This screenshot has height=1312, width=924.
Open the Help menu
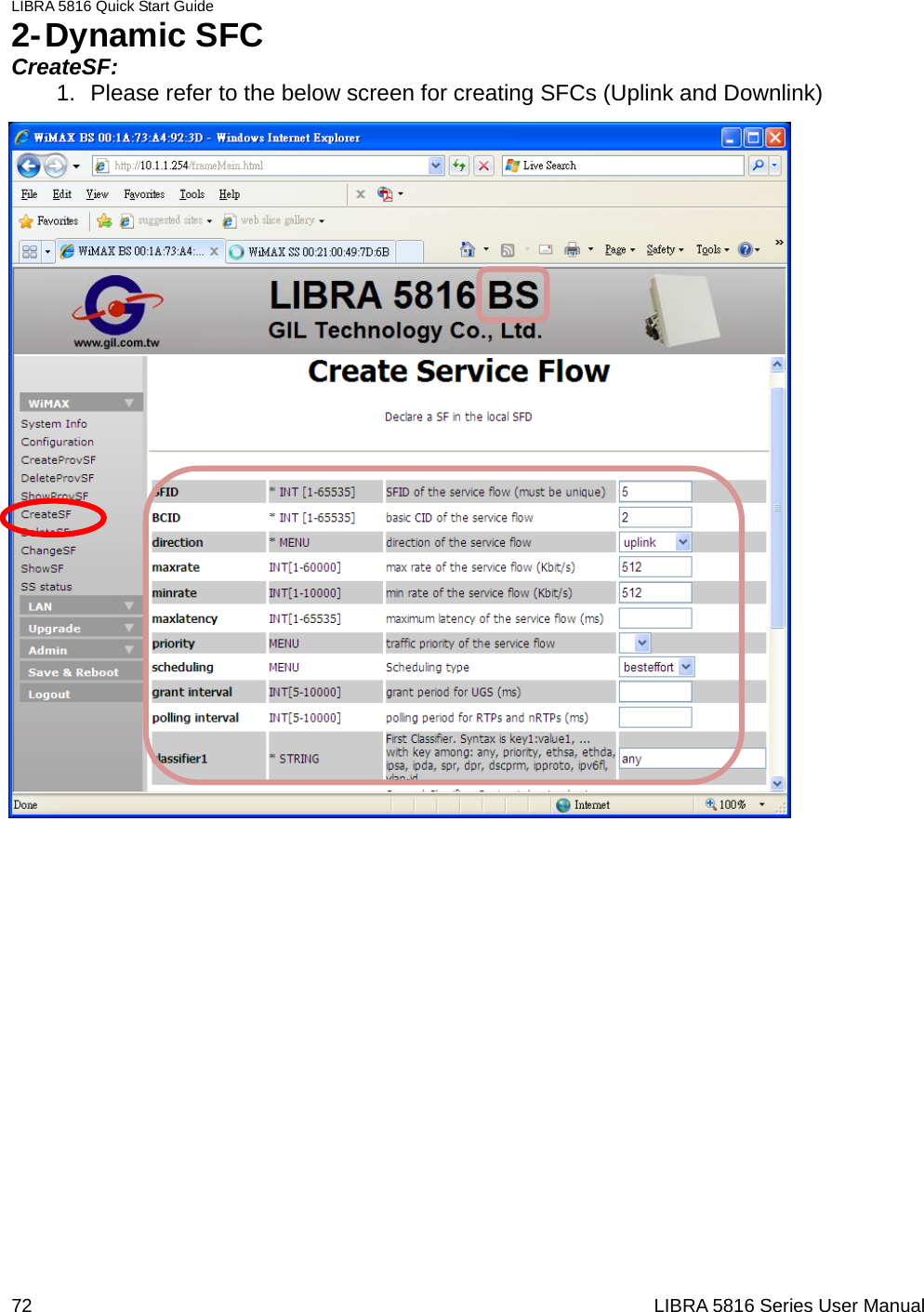point(230,194)
